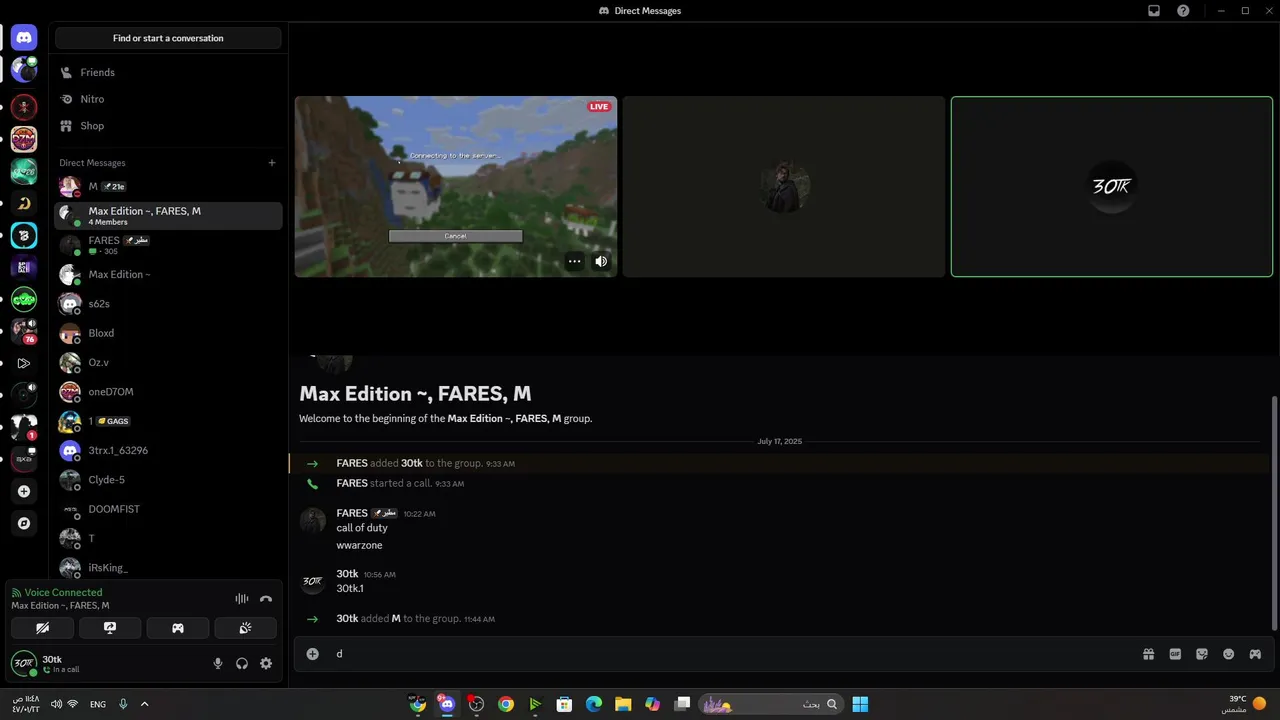The height and width of the screenshot is (720, 1280).
Task: Open the Friends tab
Action: pos(168,72)
